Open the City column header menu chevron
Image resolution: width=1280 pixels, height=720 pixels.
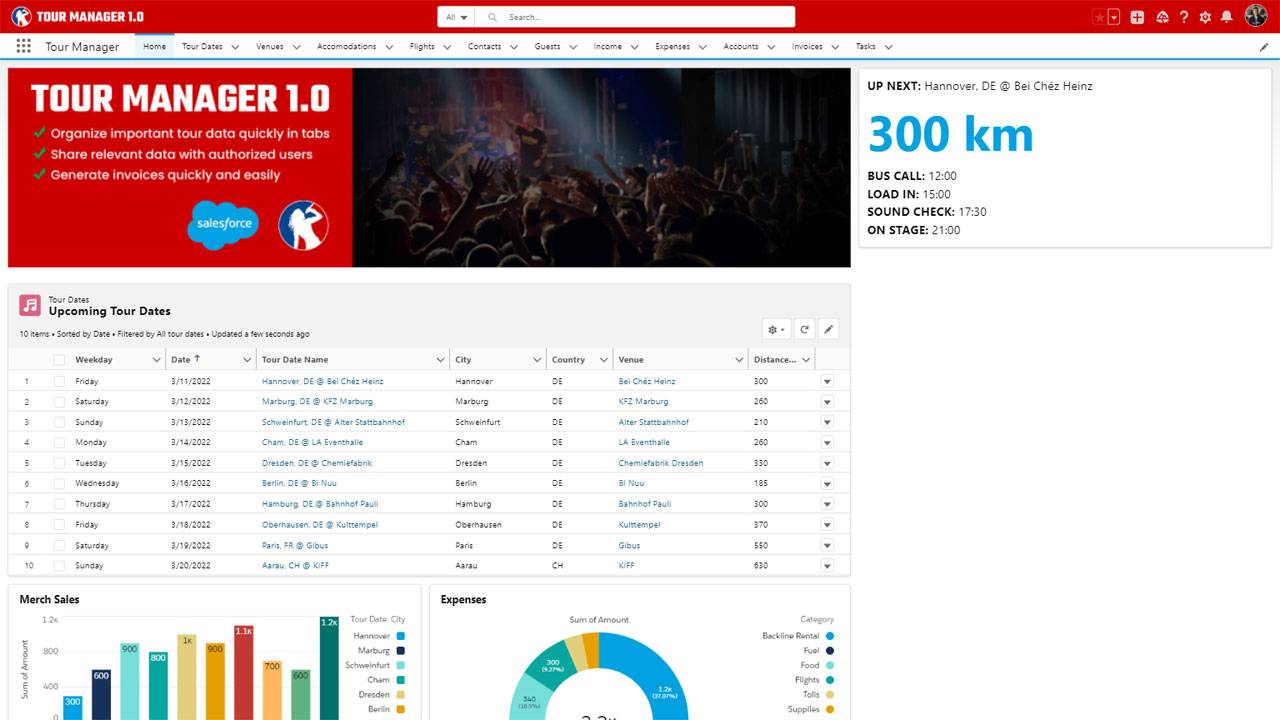click(538, 360)
